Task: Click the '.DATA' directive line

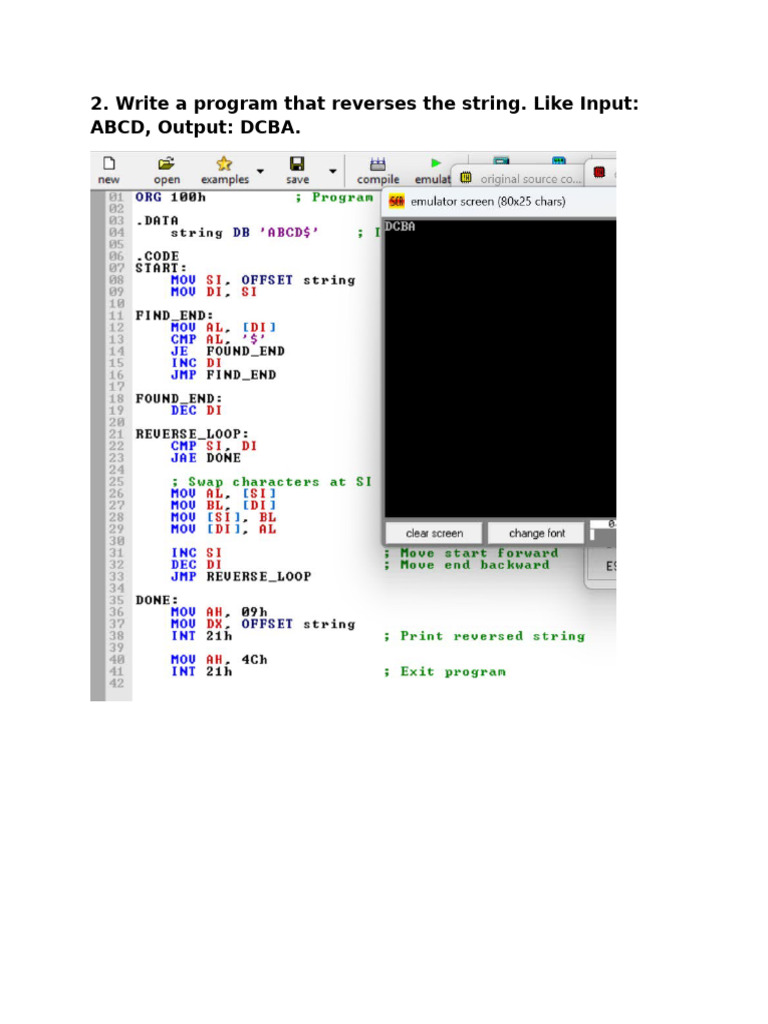Action: point(157,221)
